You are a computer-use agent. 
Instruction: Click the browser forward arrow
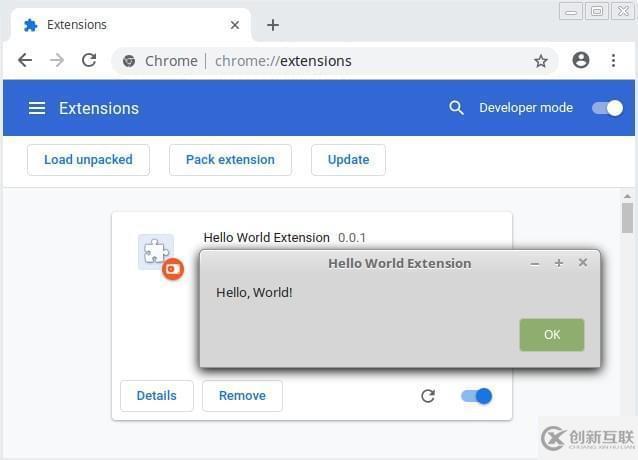[x=57, y=60]
